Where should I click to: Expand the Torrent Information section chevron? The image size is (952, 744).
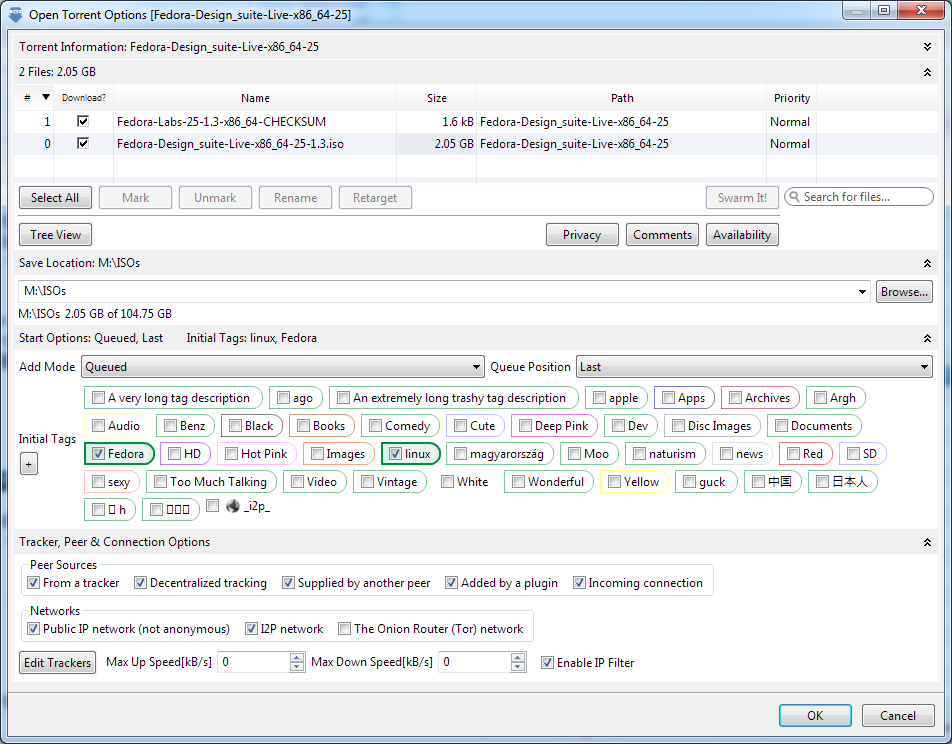pyautogui.click(x=927, y=47)
